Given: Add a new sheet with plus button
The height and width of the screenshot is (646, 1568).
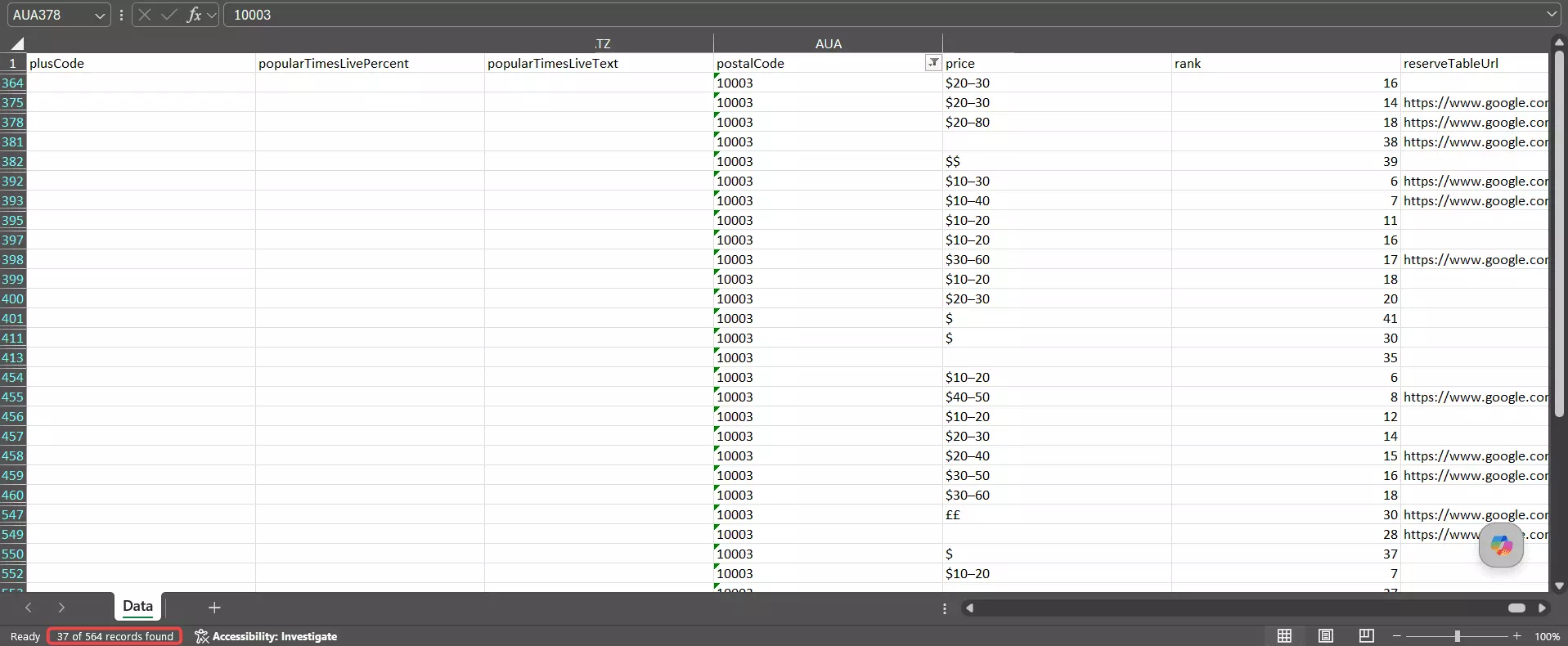Looking at the screenshot, I should click(x=214, y=608).
